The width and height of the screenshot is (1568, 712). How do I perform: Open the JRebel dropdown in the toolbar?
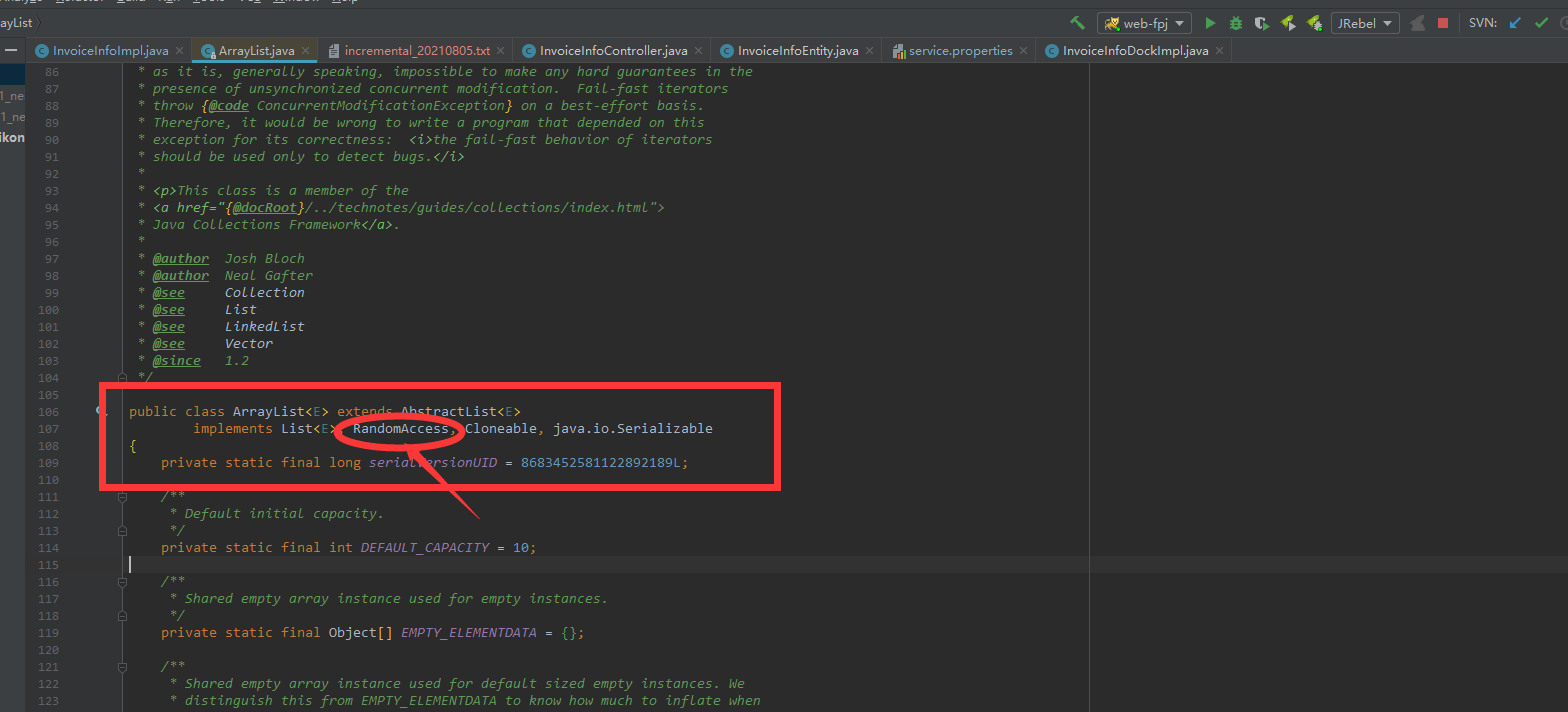[x=1365, y=23]
